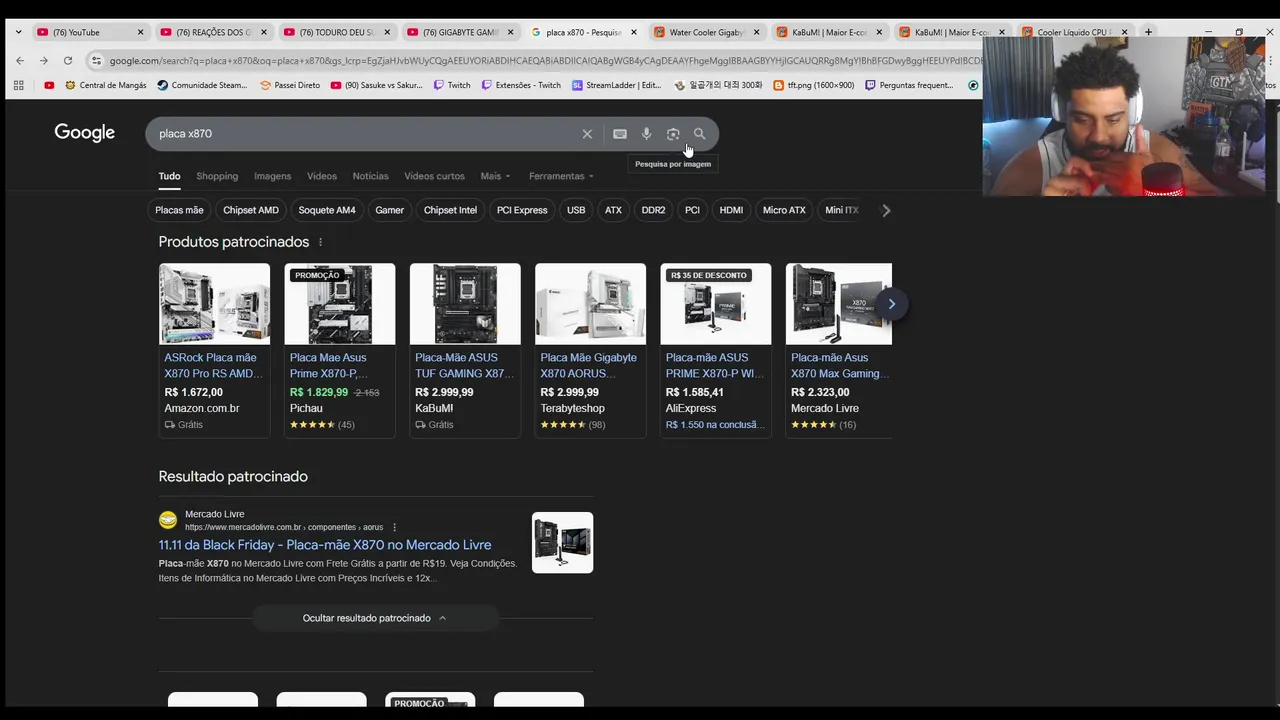Click the Mercado Livre favicon in ad
Screen dimensions: 1280x720
coord(168,520)
